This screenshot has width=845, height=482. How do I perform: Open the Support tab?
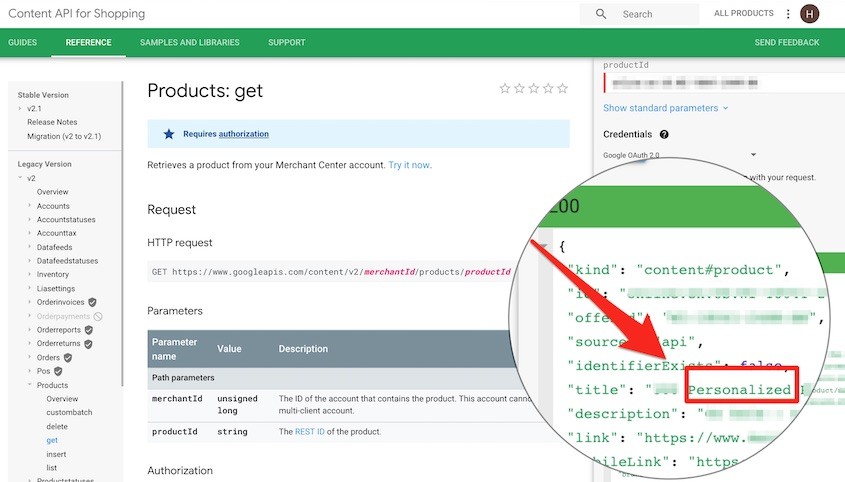(287, 42)
